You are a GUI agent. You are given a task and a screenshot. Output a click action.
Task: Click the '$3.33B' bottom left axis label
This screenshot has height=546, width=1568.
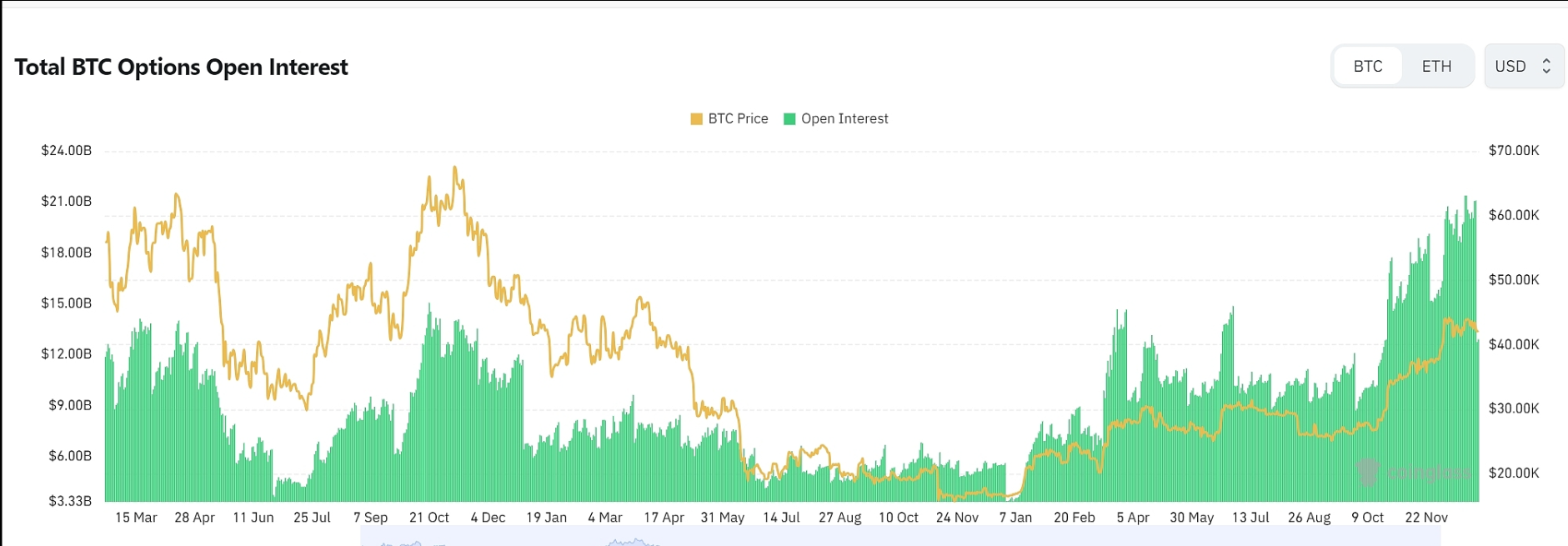tap(70, 501)
